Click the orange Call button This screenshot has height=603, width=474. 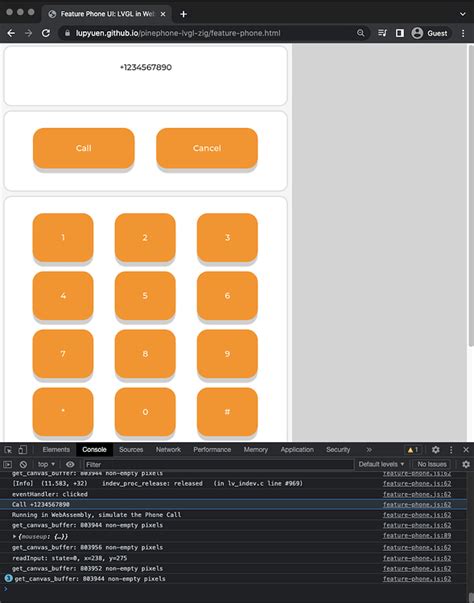coord(84,148)
